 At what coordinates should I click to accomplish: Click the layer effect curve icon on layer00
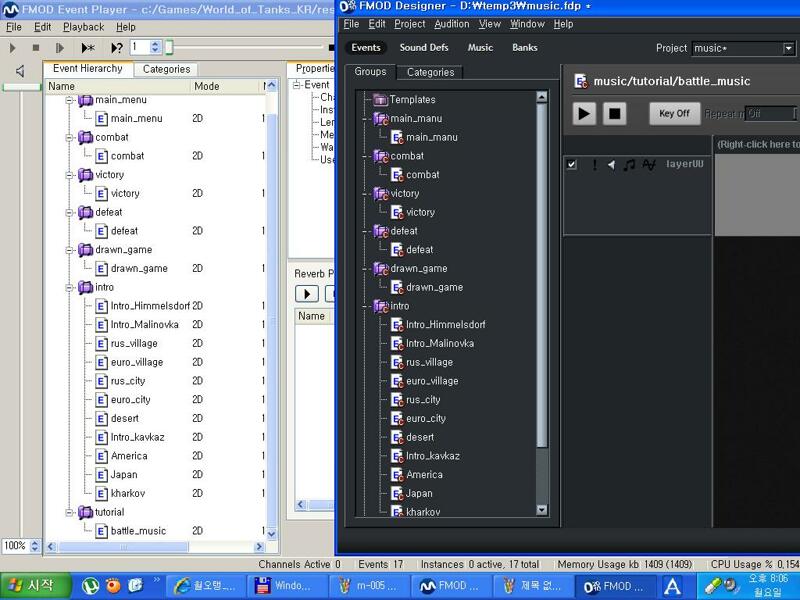tap(649, 164)
